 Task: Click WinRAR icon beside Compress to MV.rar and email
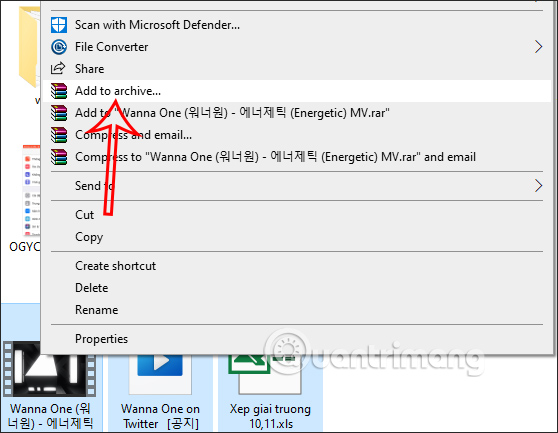(x=59, y=157)
